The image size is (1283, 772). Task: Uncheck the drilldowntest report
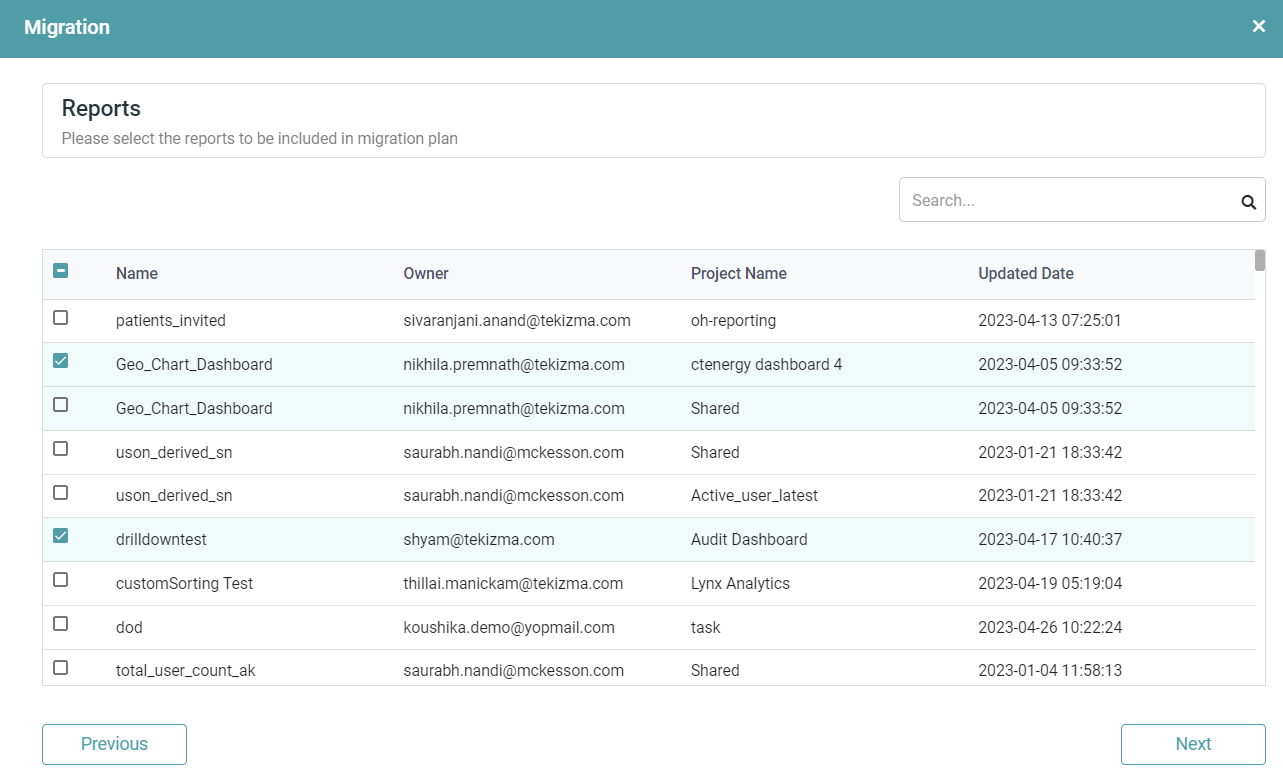(x=61, y=536)
